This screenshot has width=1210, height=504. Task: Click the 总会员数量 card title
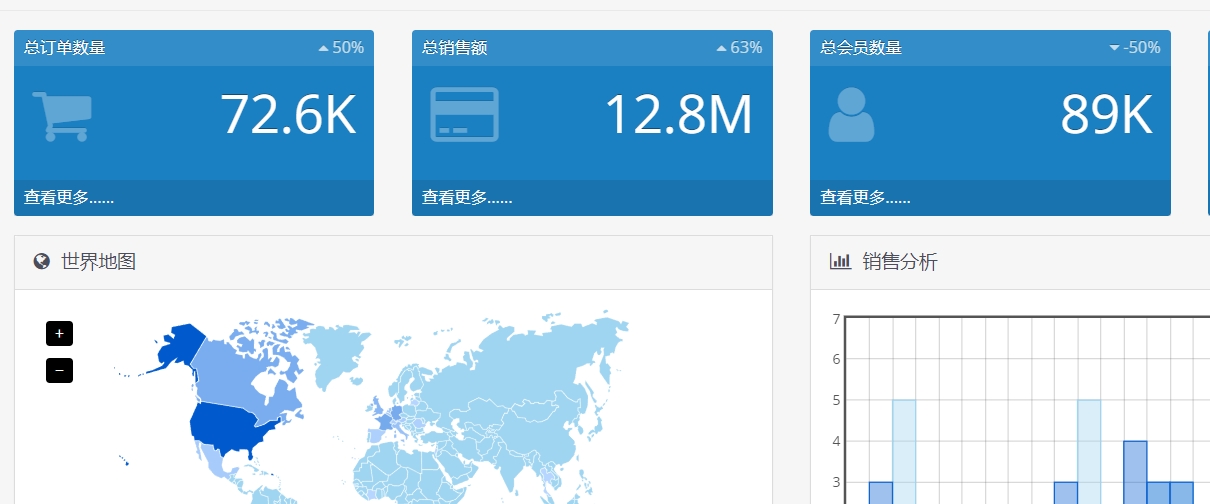[x=861, y=48]
